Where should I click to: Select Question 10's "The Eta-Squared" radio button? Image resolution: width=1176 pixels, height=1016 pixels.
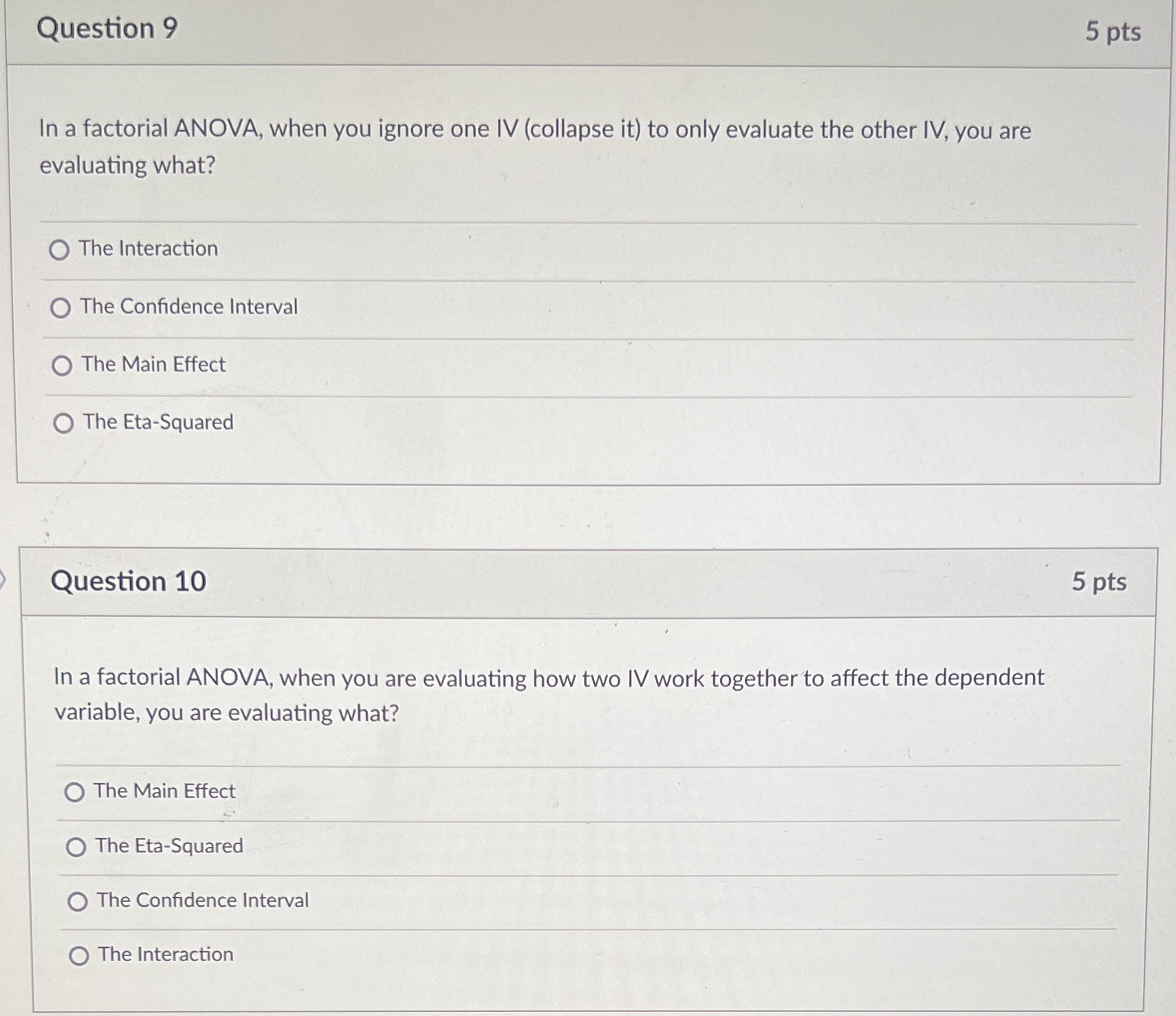[76, 847]
